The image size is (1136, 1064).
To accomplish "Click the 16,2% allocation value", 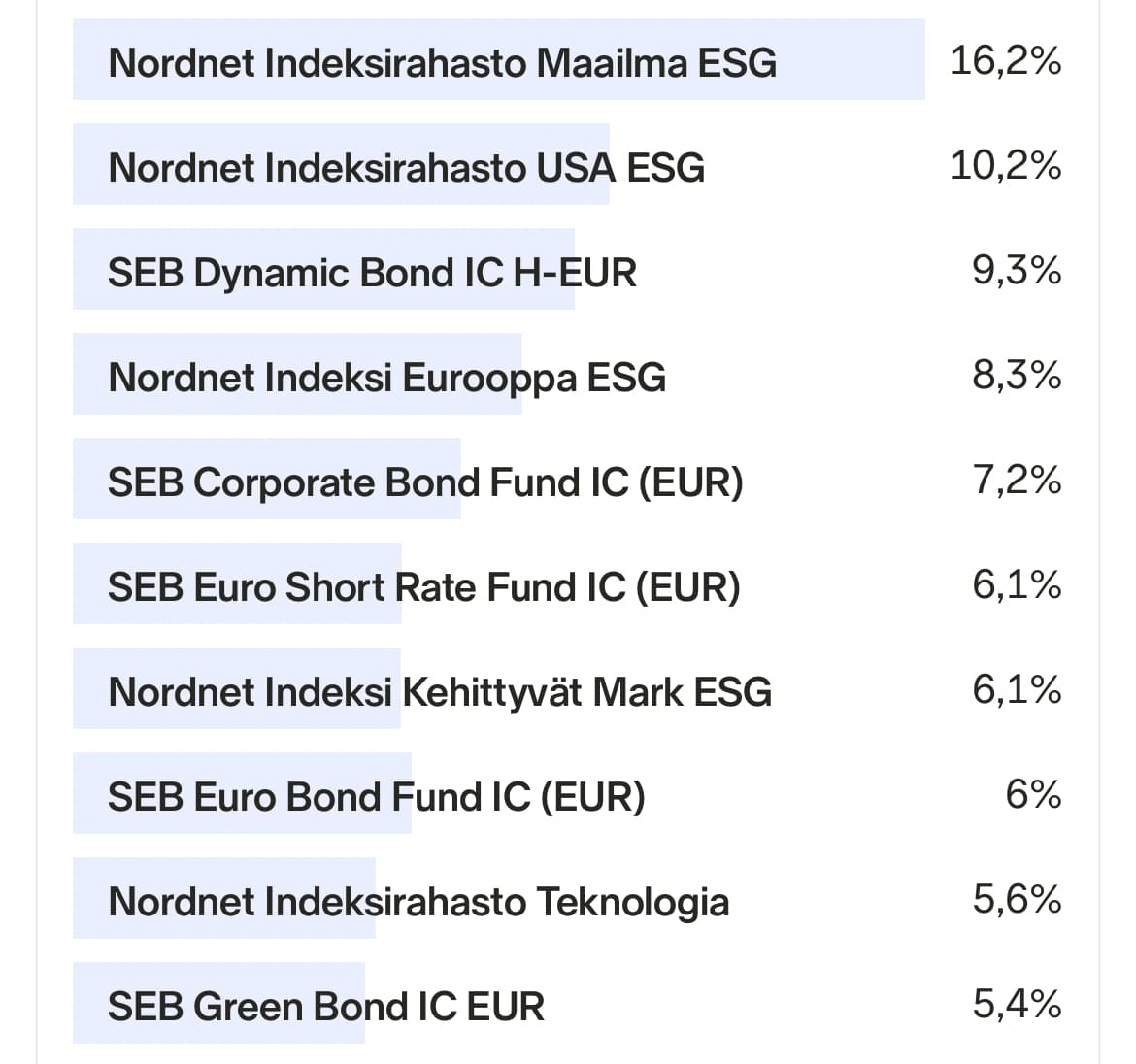I will click(x=1005, y=61).
